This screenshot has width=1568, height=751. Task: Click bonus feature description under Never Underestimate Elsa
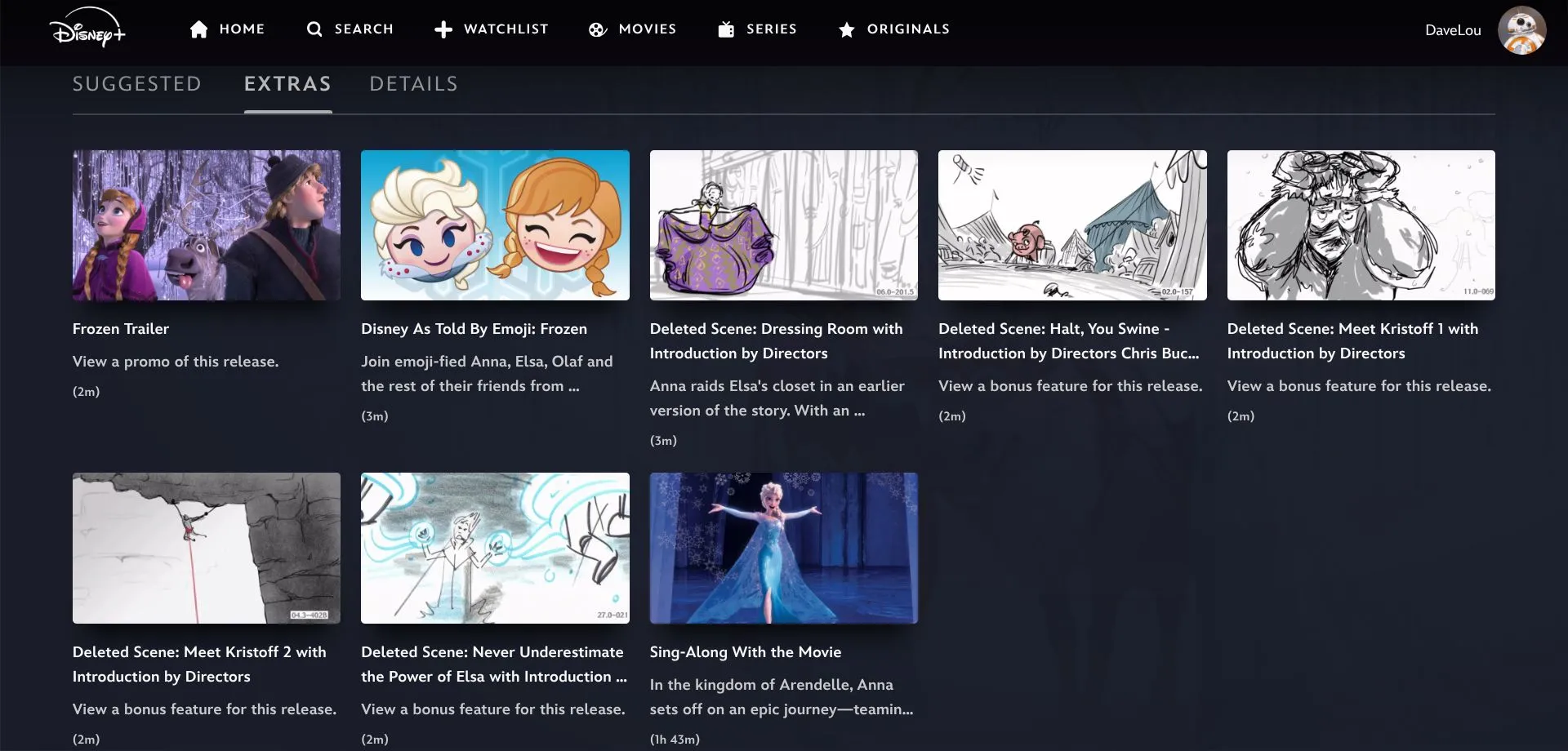(493, 709)
